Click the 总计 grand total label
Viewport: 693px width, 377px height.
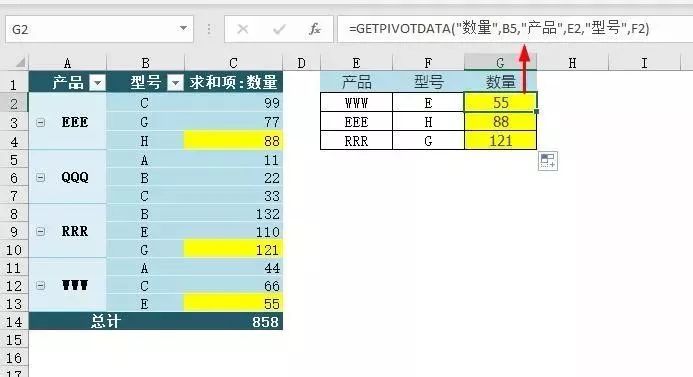106,321
